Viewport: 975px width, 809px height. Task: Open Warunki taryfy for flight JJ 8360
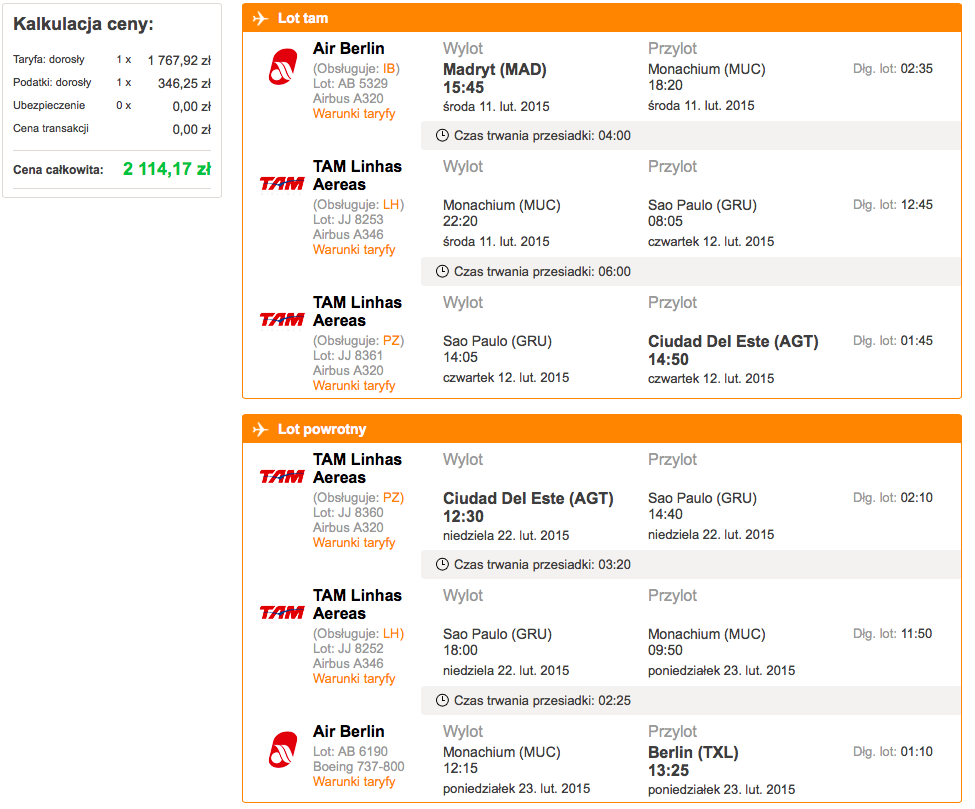point(354,543)
